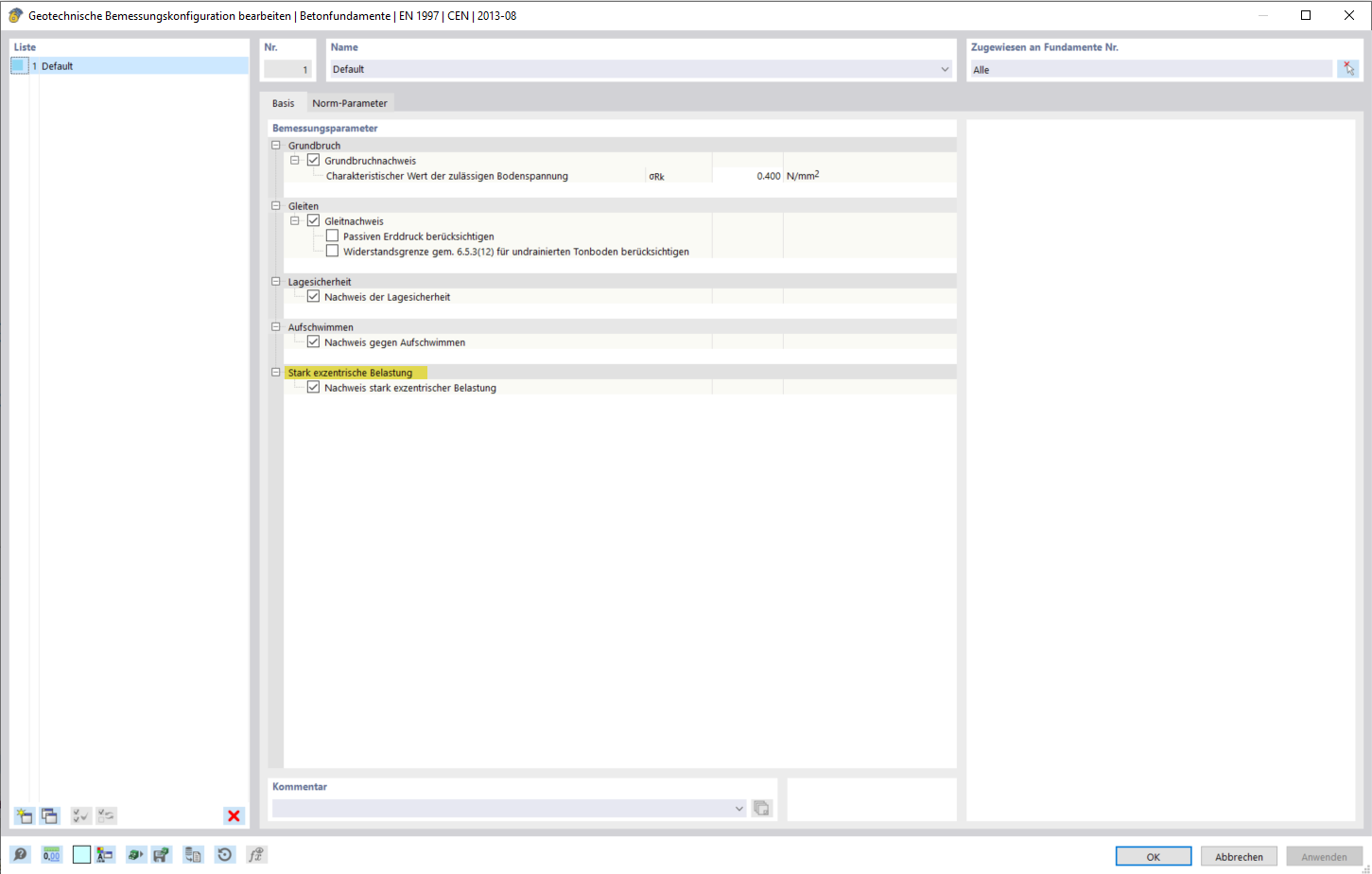Click the reset to defaults icon
Screen dimensions: 1372x874
[224, 855]
